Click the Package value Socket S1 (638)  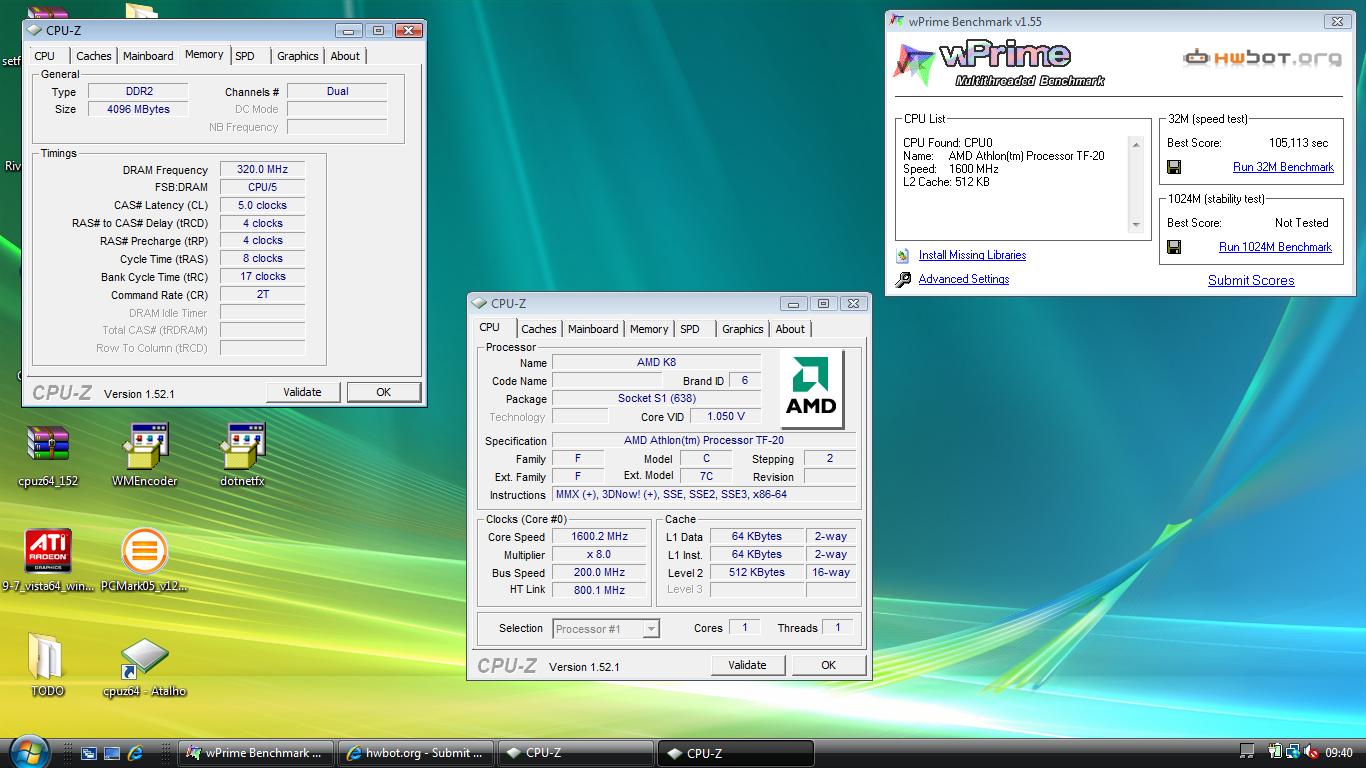click(x=656, y=399)
